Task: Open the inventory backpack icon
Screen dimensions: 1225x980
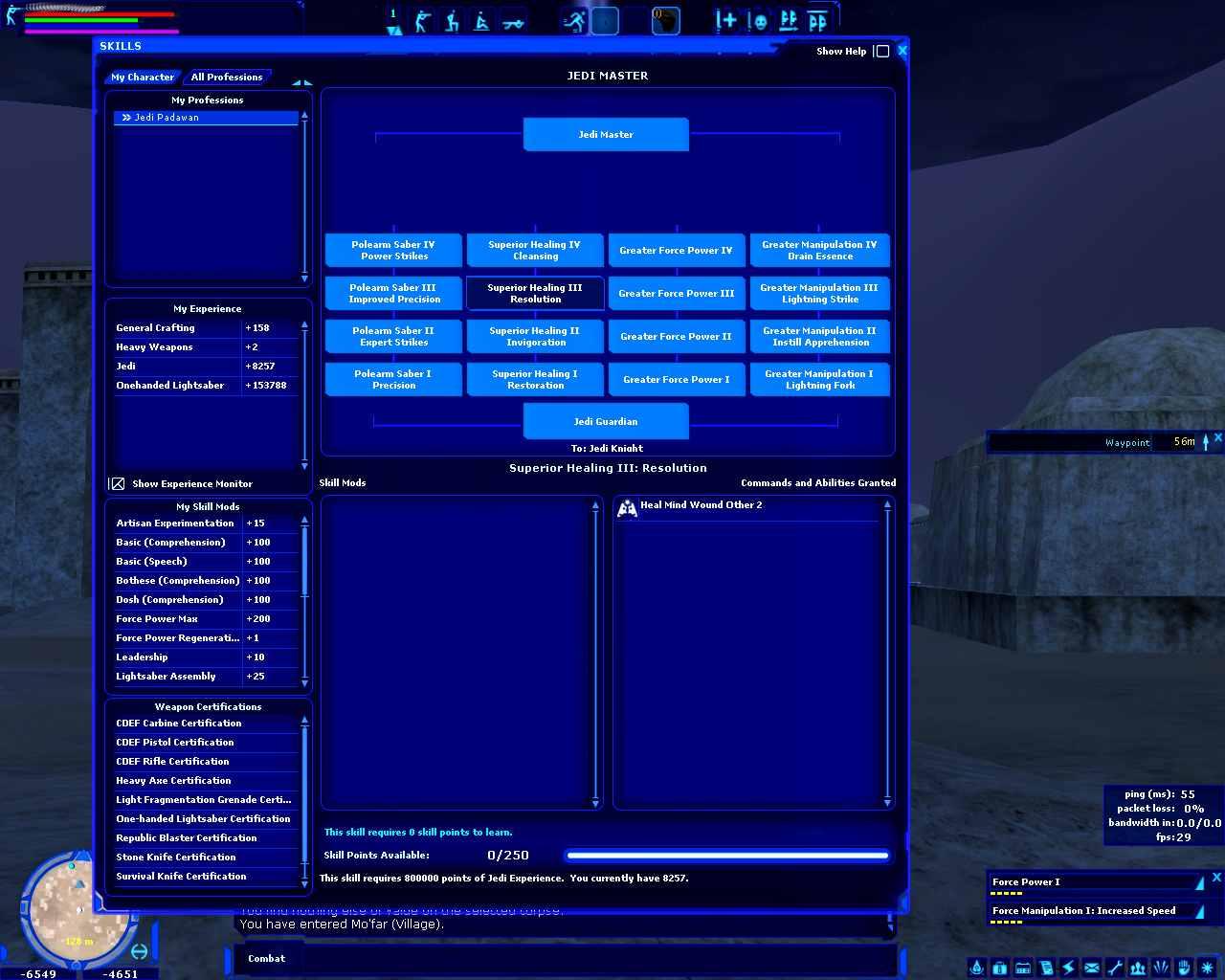Action: (x=1000, y=968)
